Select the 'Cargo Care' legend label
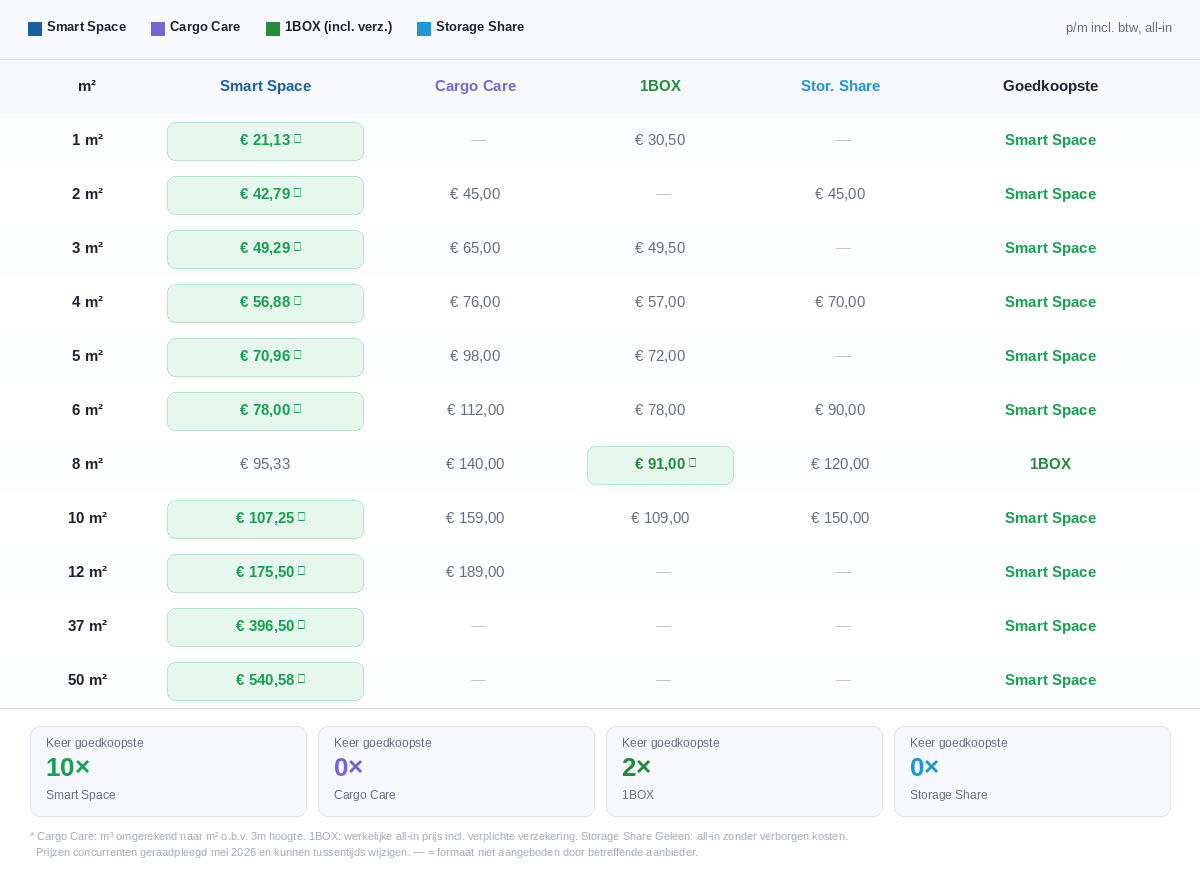Viewport: 1200px width, 886px height. [205, 27]
